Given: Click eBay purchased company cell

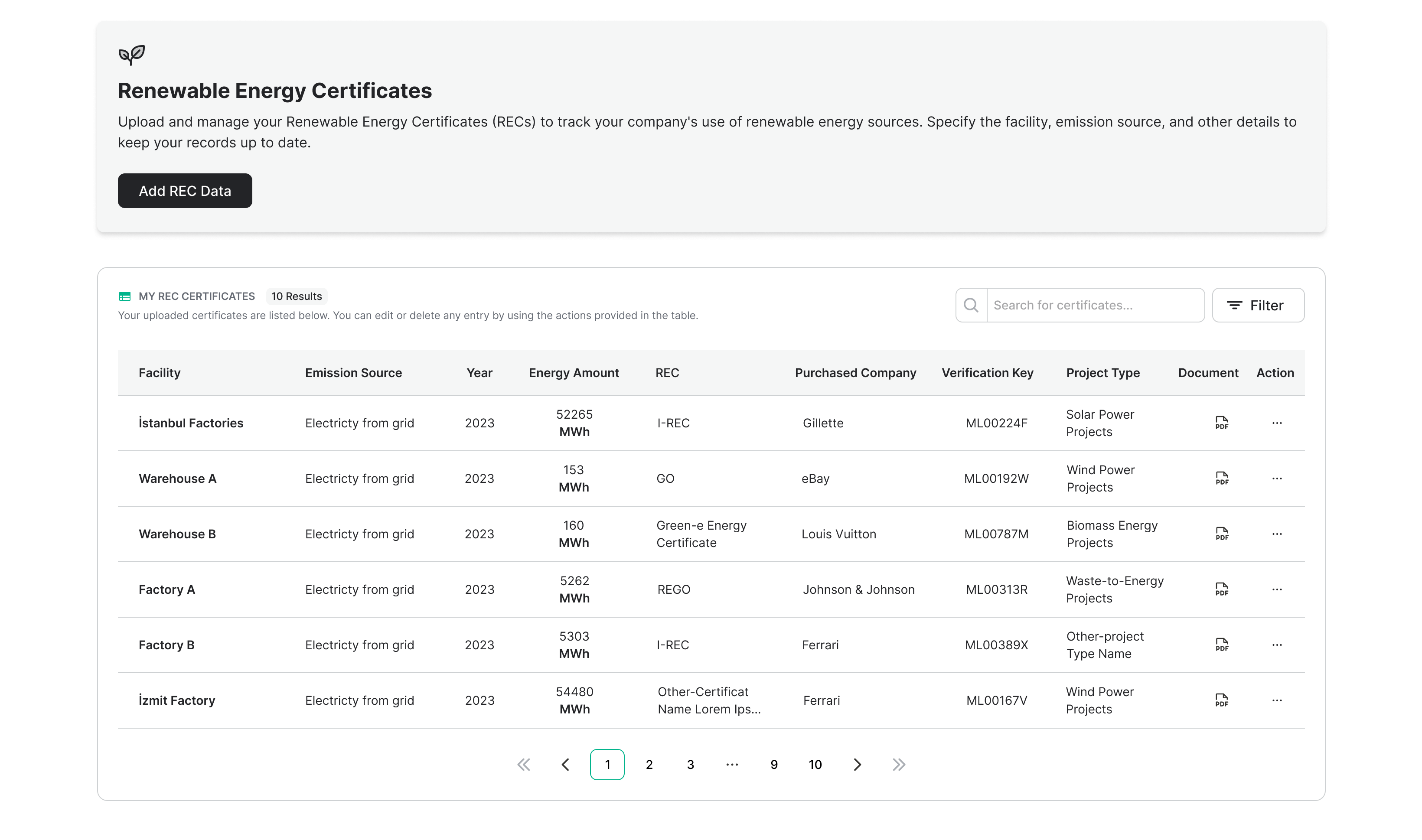Looking at the screenshot, I should click(815, 479).
